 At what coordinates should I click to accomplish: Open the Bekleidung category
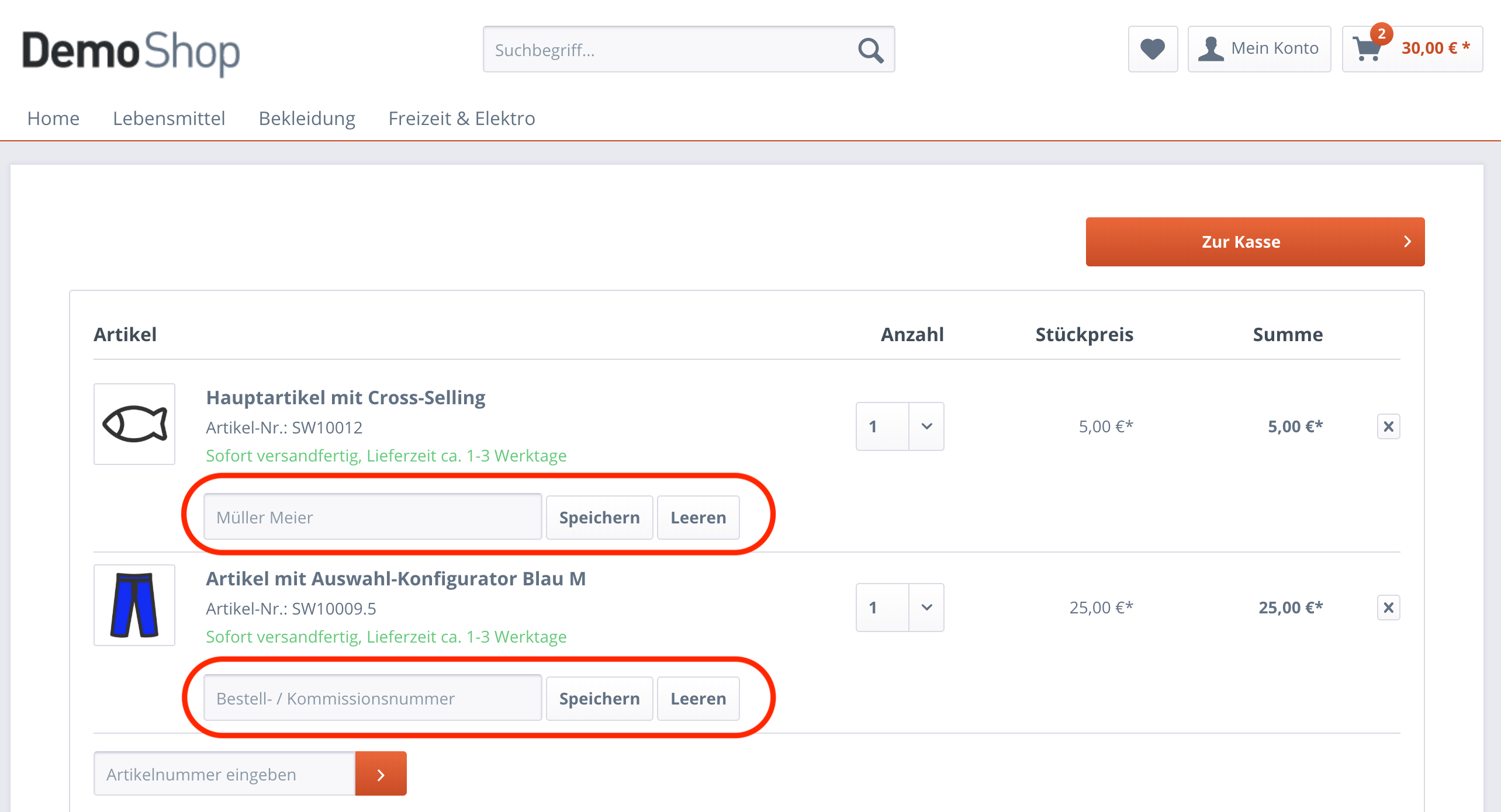click(307, 119)
